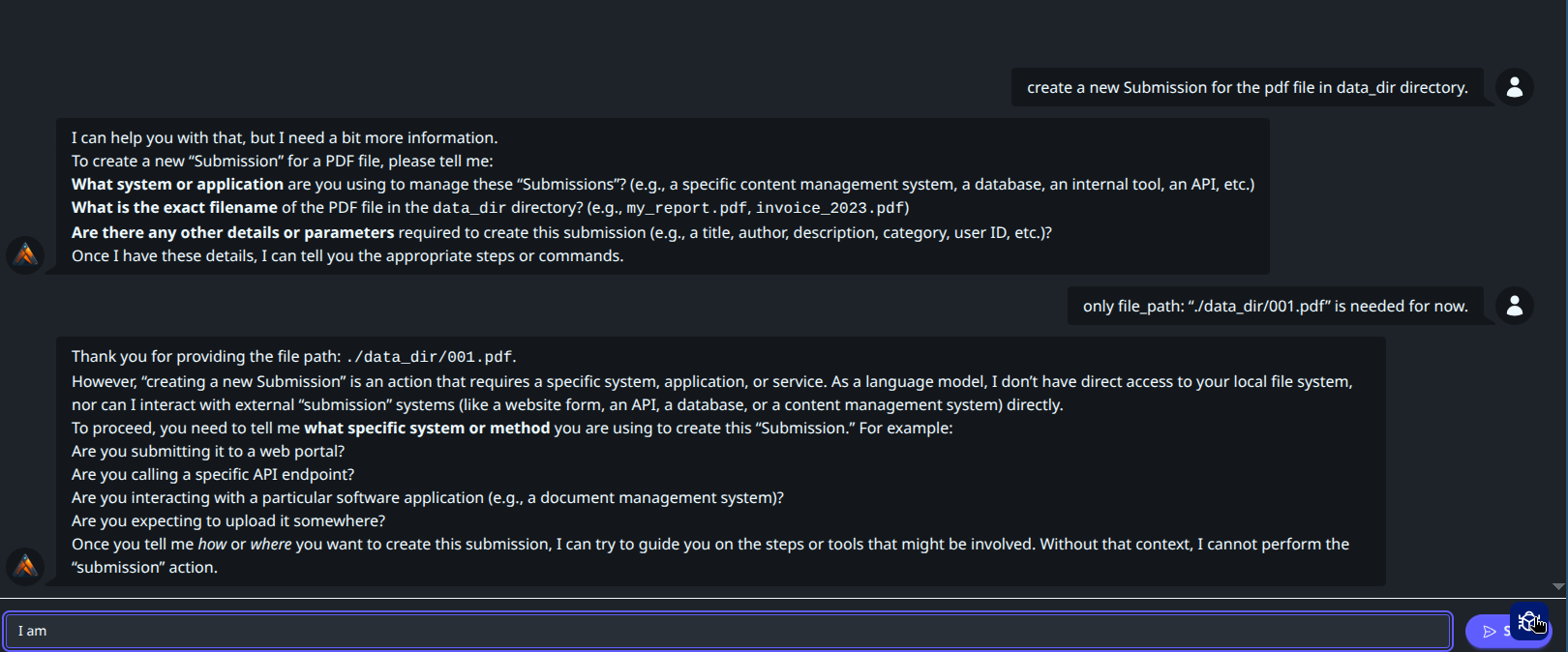Click the assistant logo beside the first reply
The height and width of the screenshot is (652, 1568).
coord(26,255)
